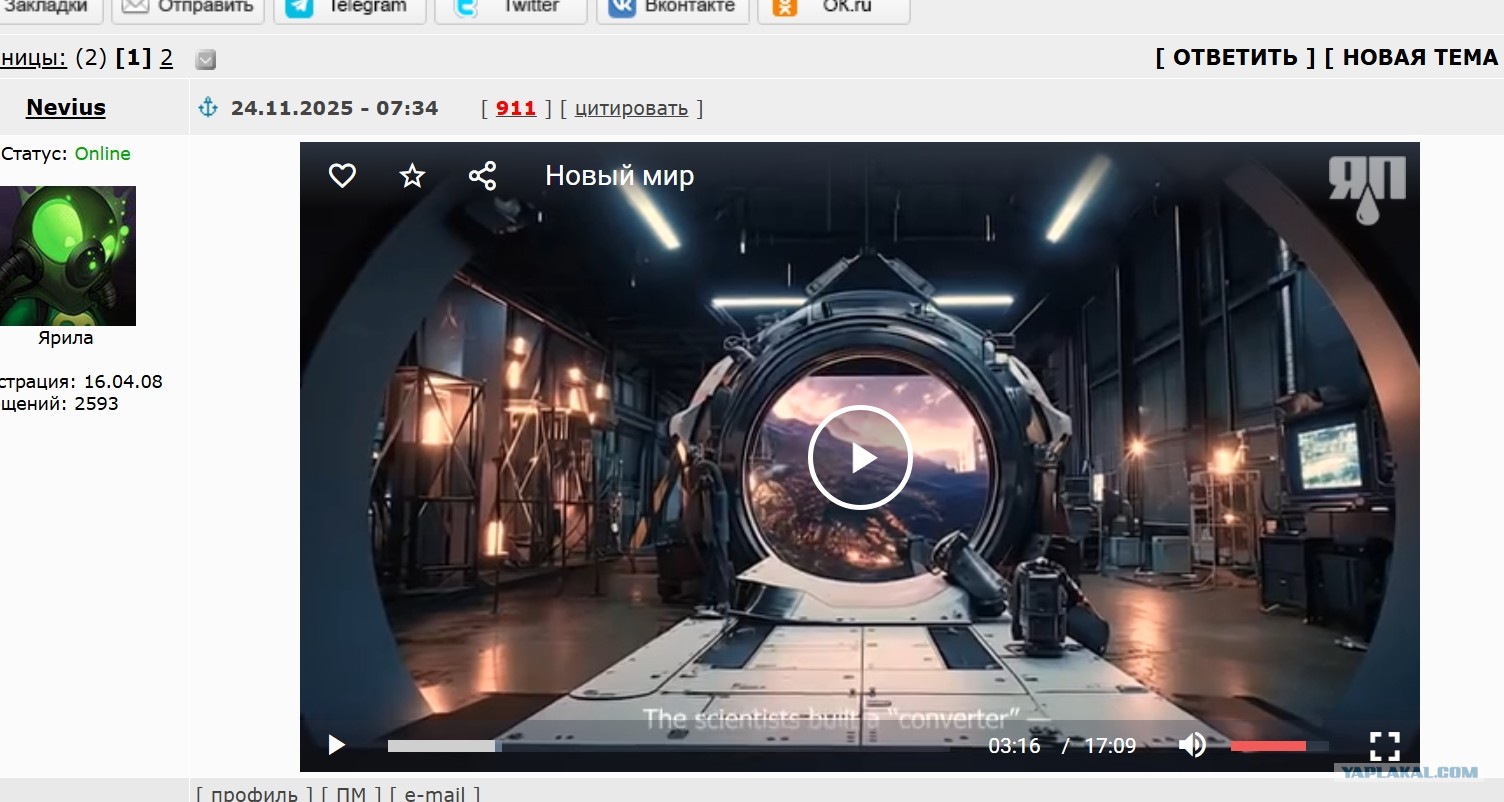This screenshot has height=802, width=1504.
Task: Click the anchor post link icon
Action: pyautogui.click(x=208, y=108)
